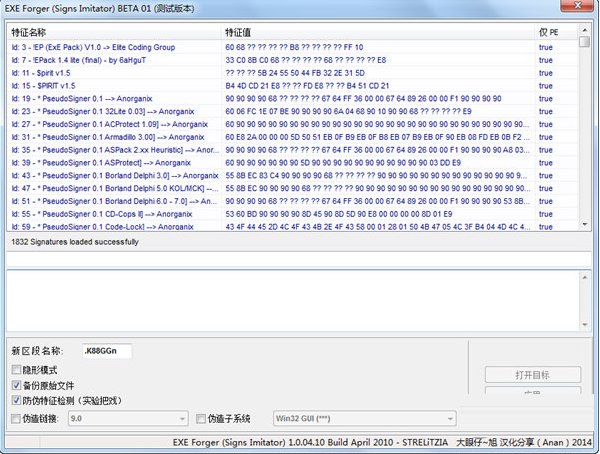Viewport: 600px width, 454px height.
Task: Sort by the 特征值 column header
Action: click(378, 33)
